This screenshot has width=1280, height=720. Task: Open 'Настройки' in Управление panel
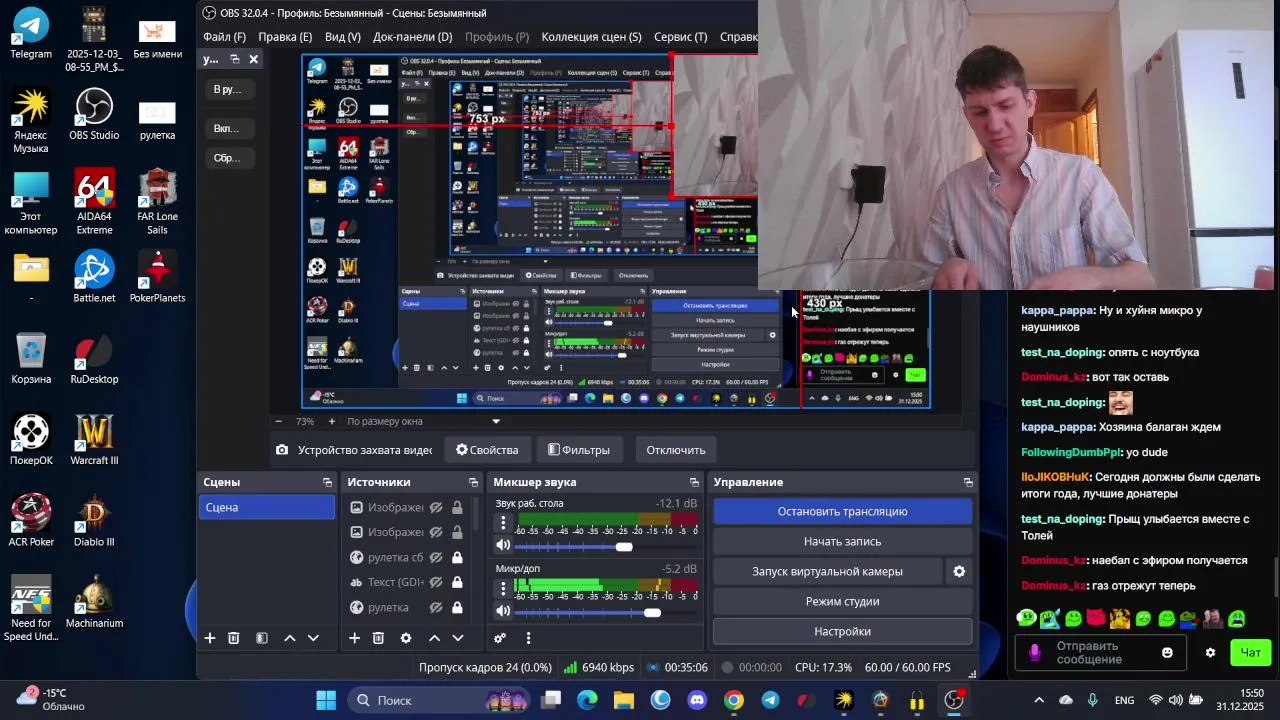click(x=842, y=631)
